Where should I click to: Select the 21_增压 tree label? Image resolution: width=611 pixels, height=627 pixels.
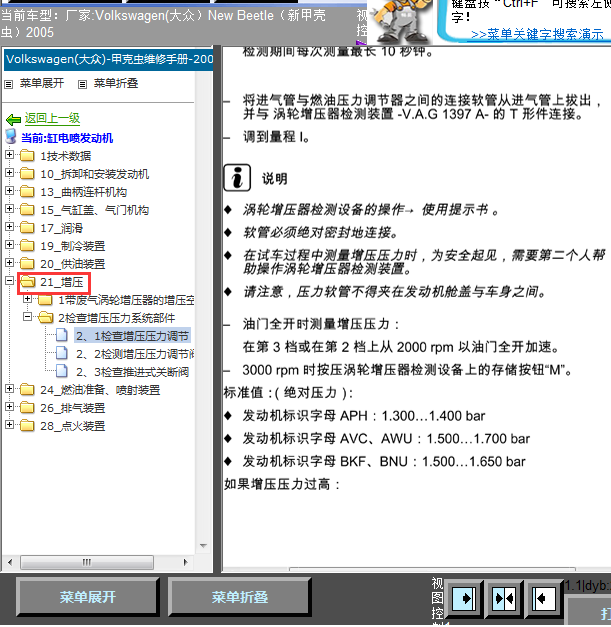[x=62, y=282]
